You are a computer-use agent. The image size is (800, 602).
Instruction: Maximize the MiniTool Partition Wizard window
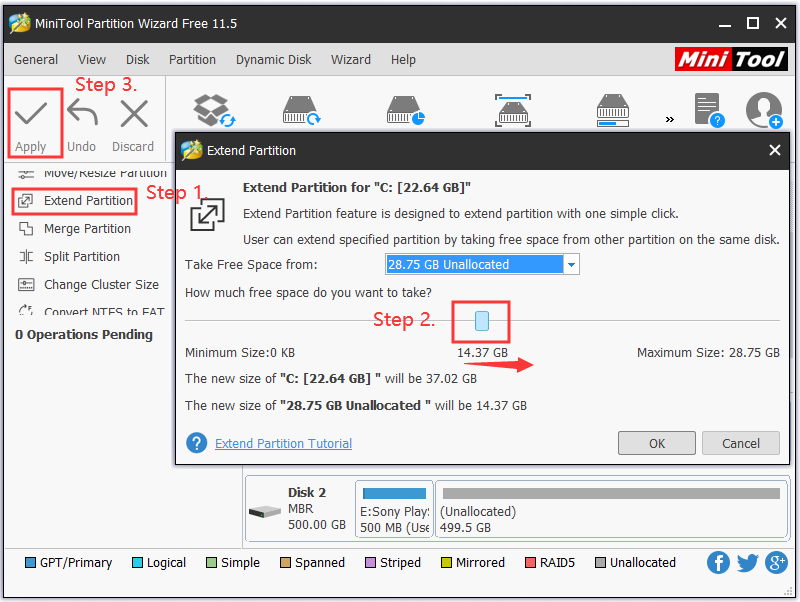pos(753,23)
